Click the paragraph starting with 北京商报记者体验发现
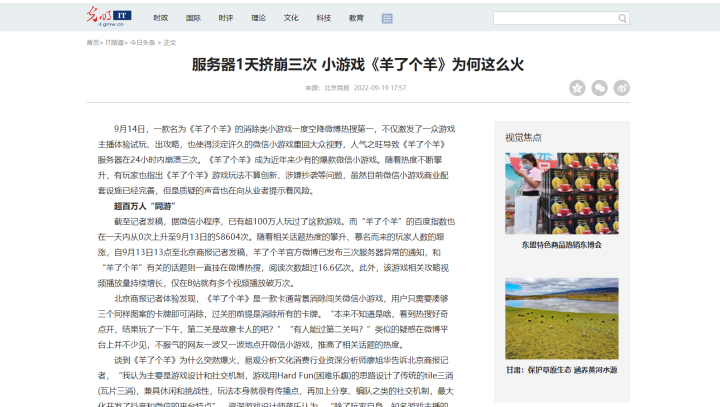 point(273,322)
